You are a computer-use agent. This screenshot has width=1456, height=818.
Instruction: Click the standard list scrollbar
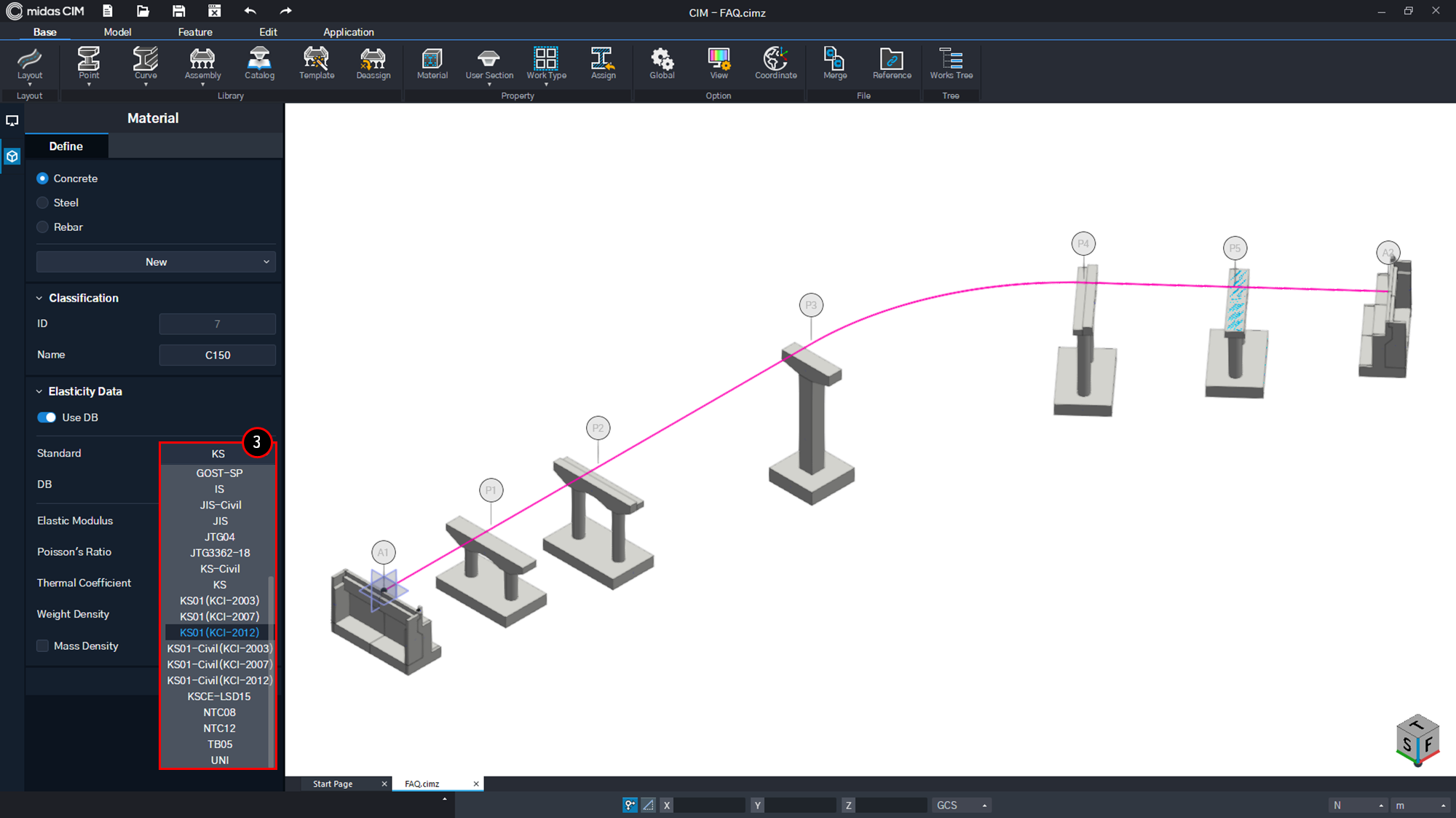tap(272, 670)
